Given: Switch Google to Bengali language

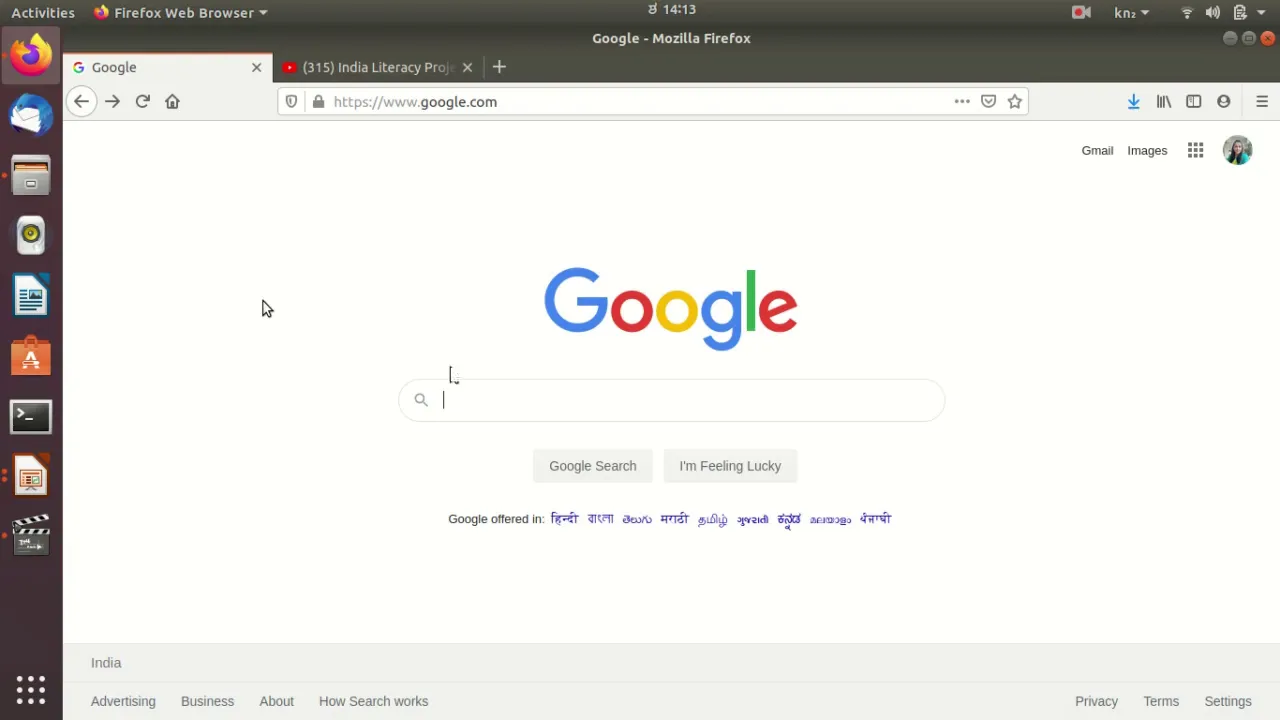Looking at the screenshot, I should click(600, 519).
